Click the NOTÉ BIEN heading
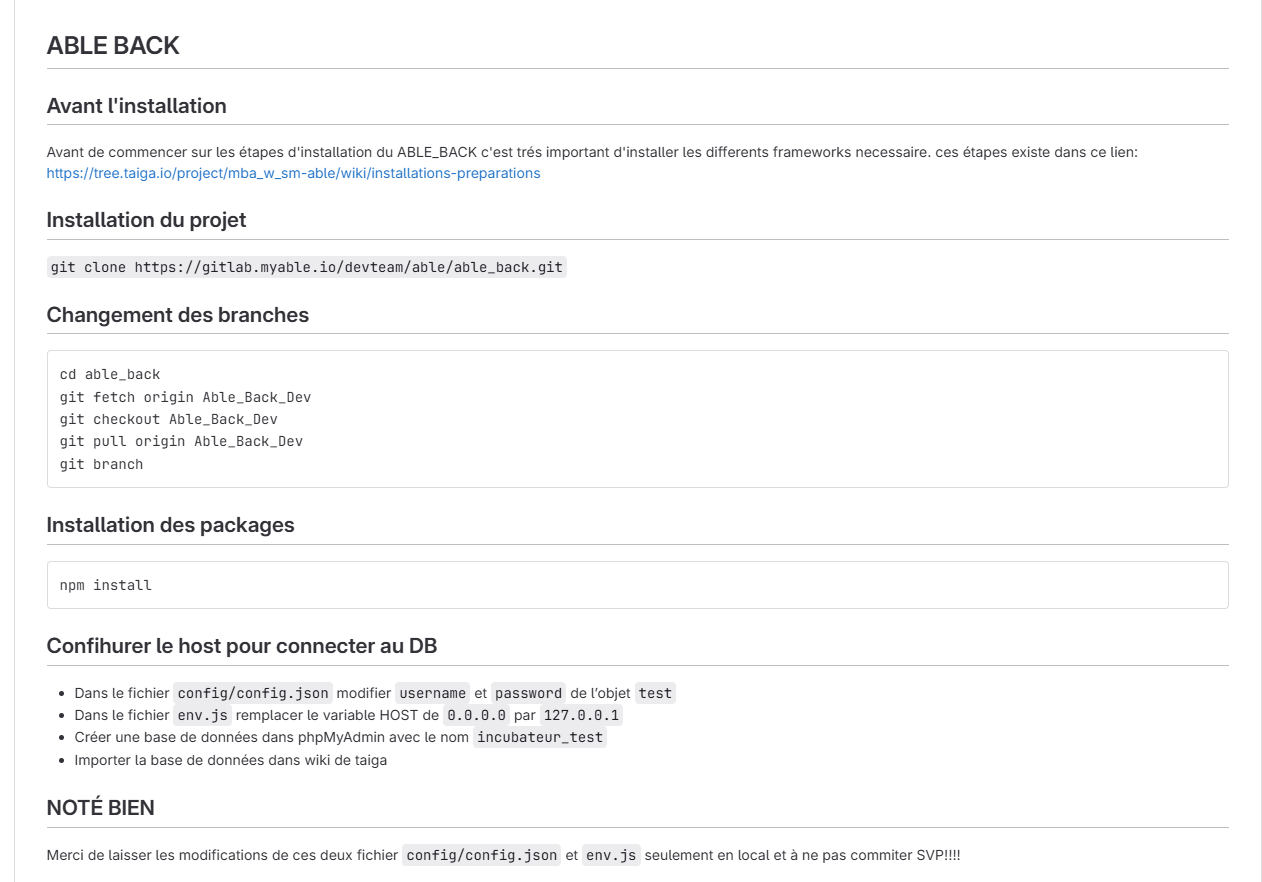1262x882 pixels. coord(100,809)
